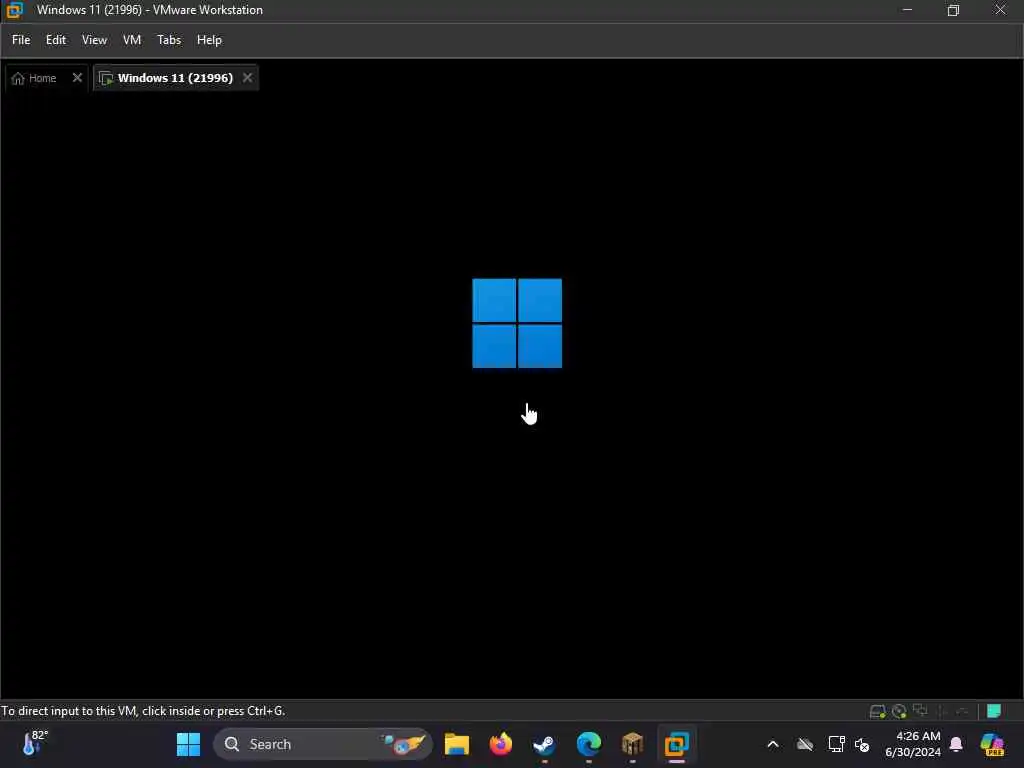Click the muted volume tray icon

tap(862, 744)
